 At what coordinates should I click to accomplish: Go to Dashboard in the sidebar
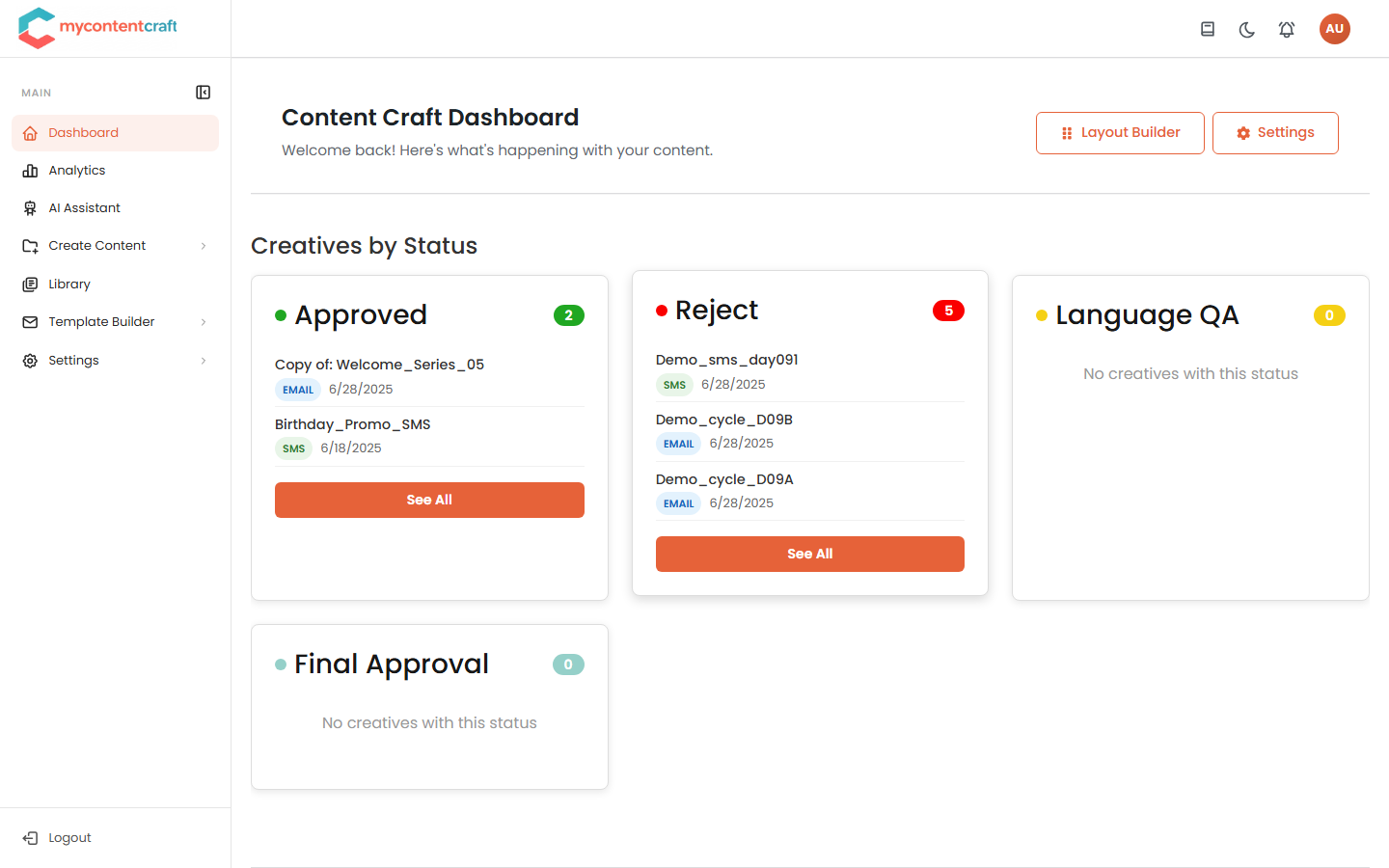(x=115, y=133)
